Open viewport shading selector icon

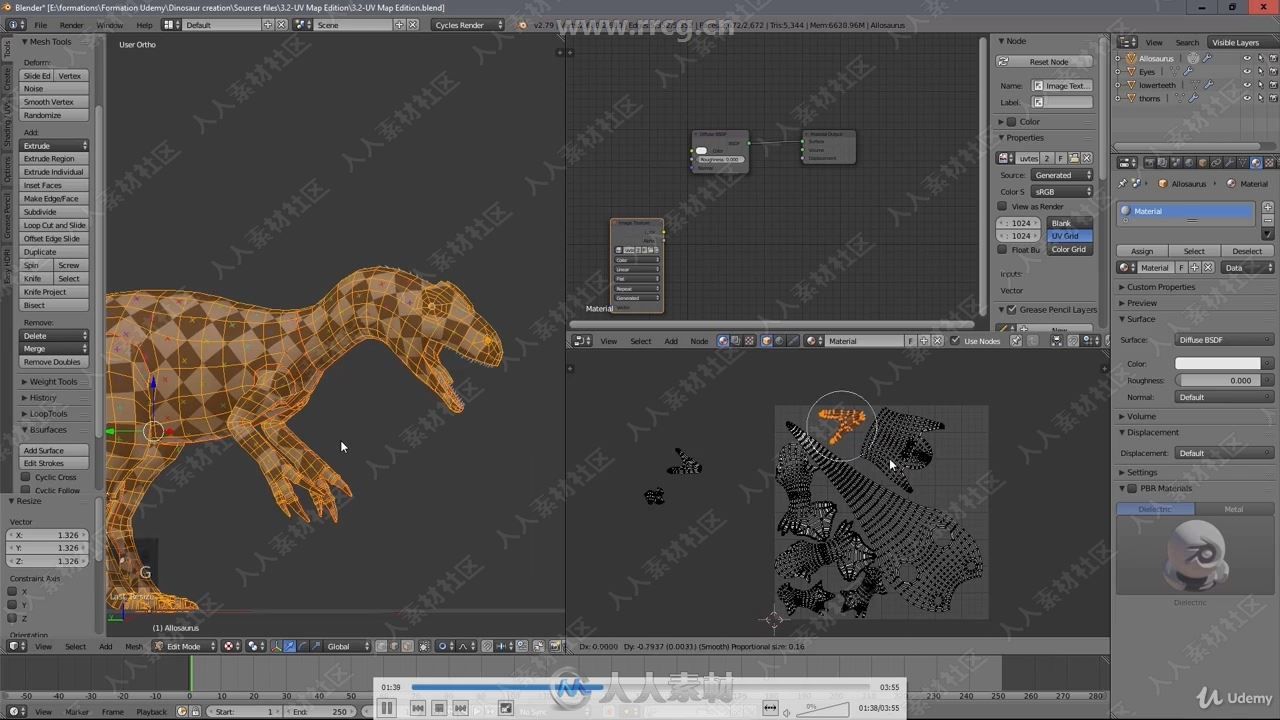[x=231, y=646]
